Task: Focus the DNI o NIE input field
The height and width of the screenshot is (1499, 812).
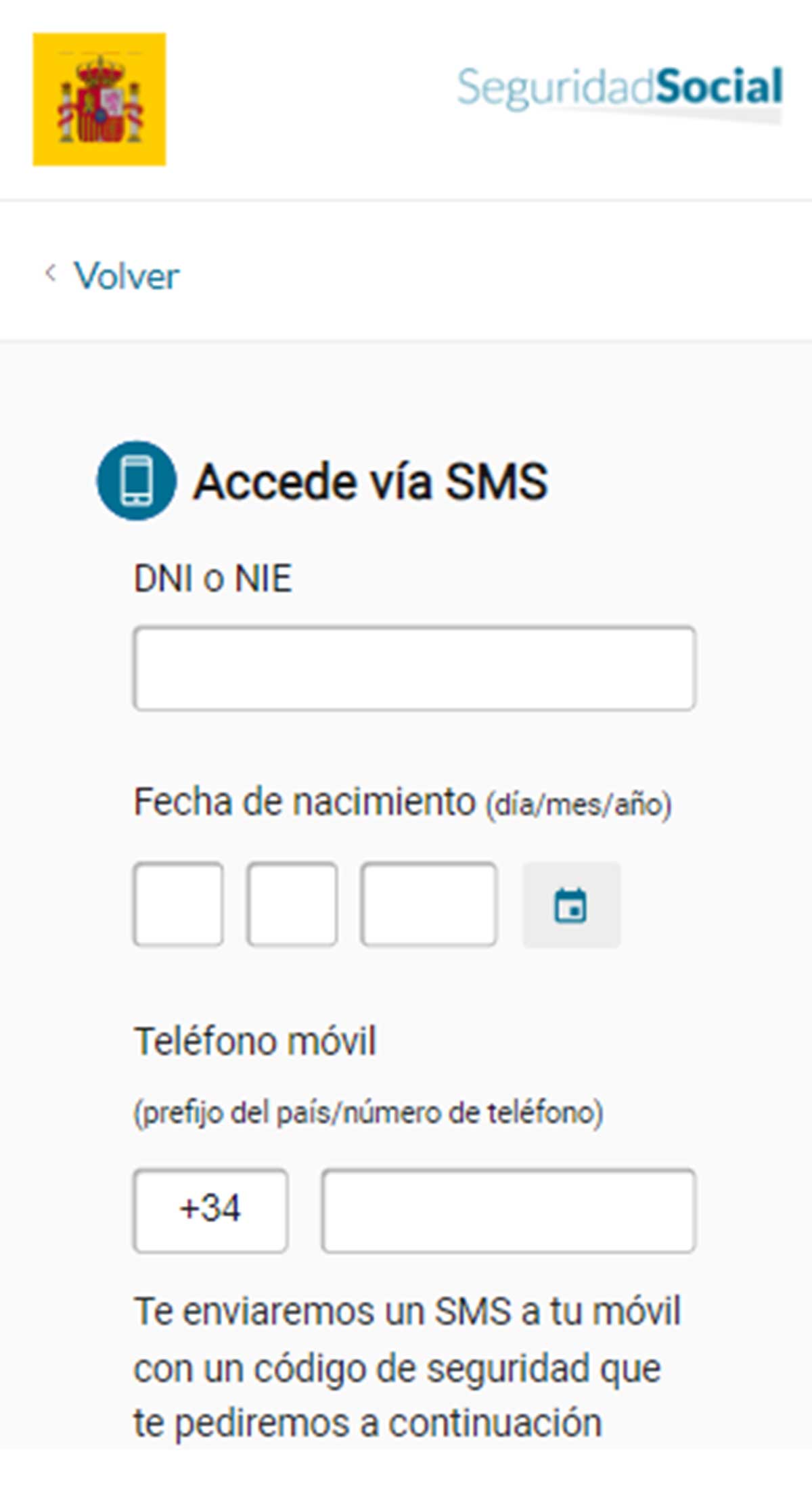Action: point(414,667)
